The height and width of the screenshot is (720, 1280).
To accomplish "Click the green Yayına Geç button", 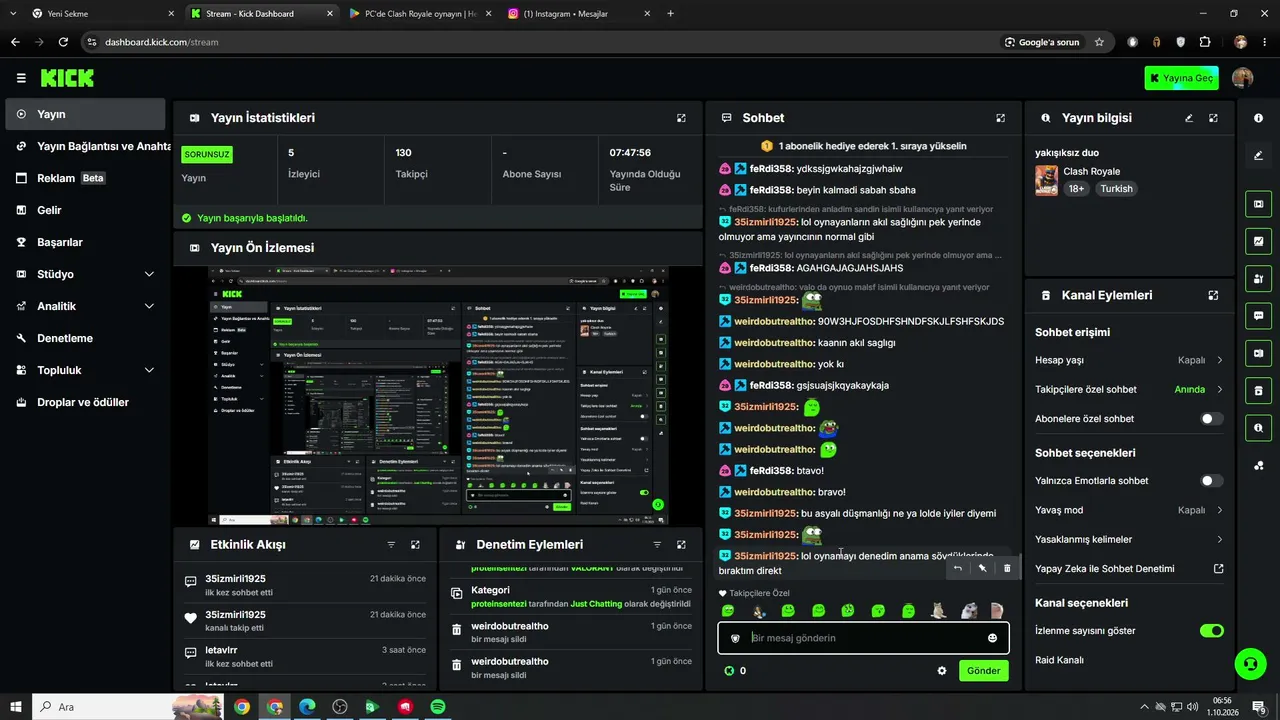I will (x=1181, y=78).
